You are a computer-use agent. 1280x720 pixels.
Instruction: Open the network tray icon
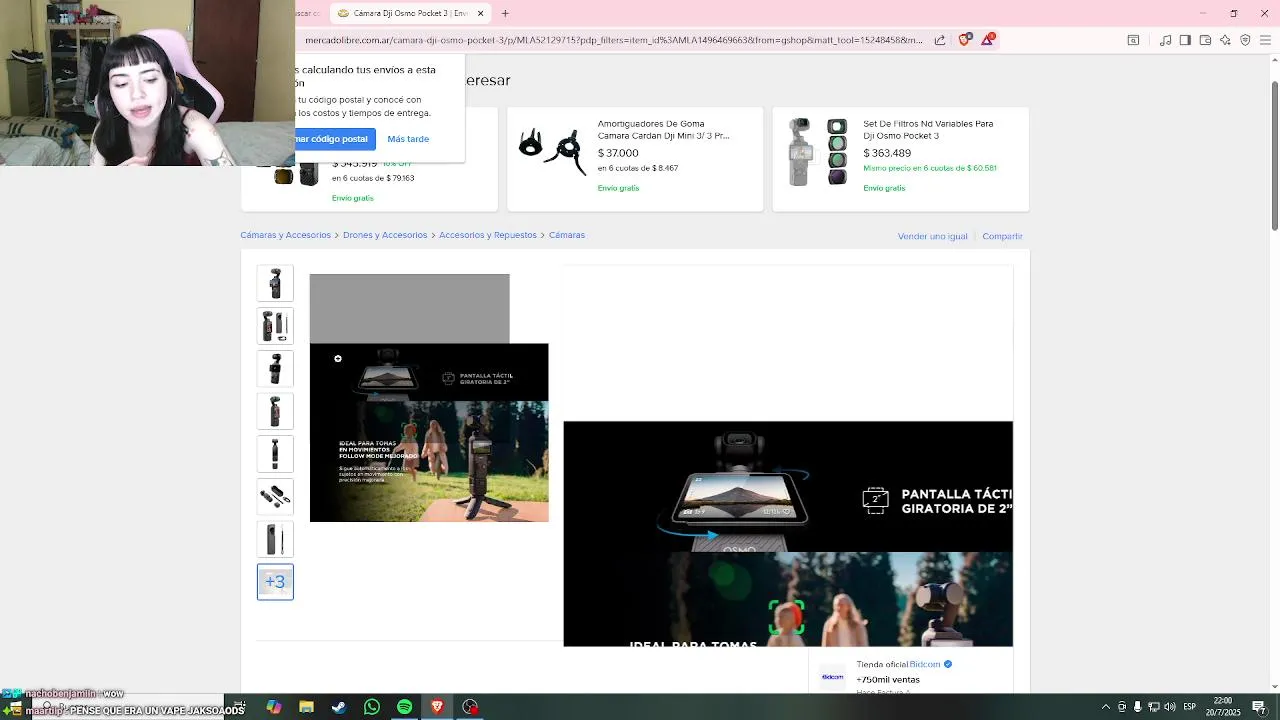pyautogui.click(x=1153, y=707)
